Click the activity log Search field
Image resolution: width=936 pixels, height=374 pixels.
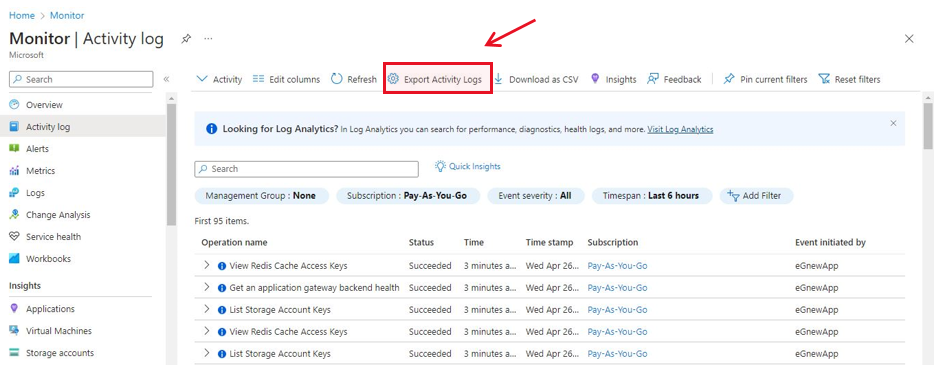[x=307, y=169]
